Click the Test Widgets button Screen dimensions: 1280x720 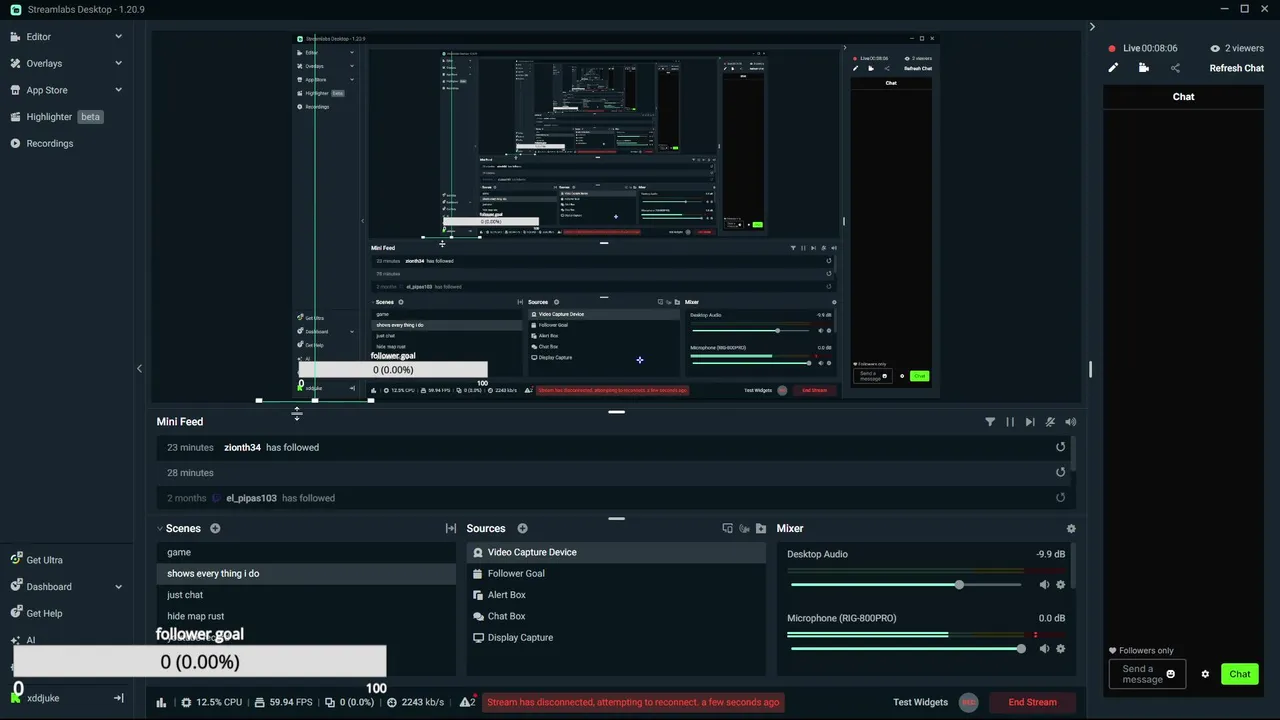pyautogui.click(x=920, y=702)
